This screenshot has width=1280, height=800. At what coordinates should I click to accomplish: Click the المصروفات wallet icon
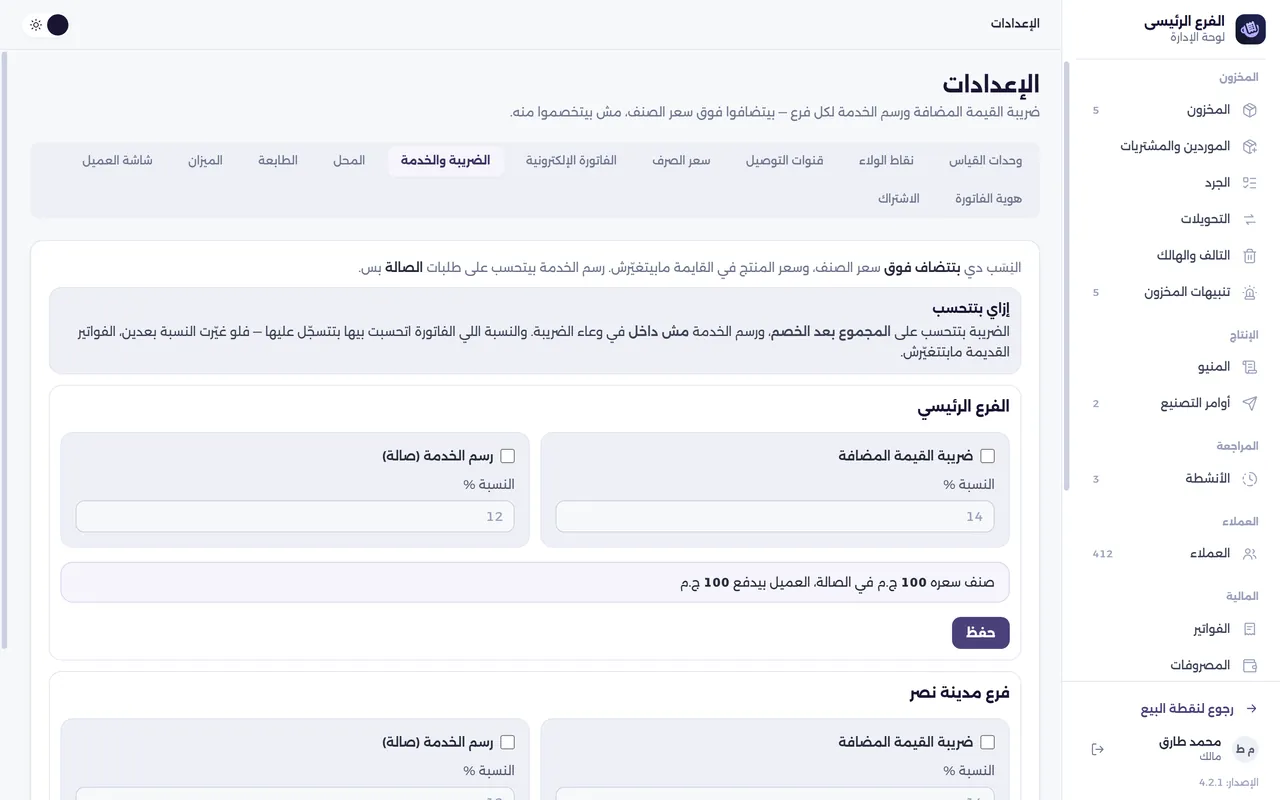(1249, 665)
